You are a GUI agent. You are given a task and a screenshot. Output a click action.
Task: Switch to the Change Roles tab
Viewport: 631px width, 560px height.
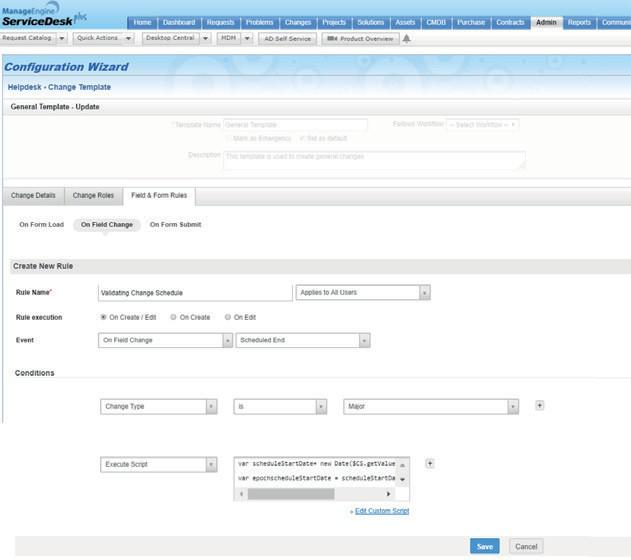93,196
